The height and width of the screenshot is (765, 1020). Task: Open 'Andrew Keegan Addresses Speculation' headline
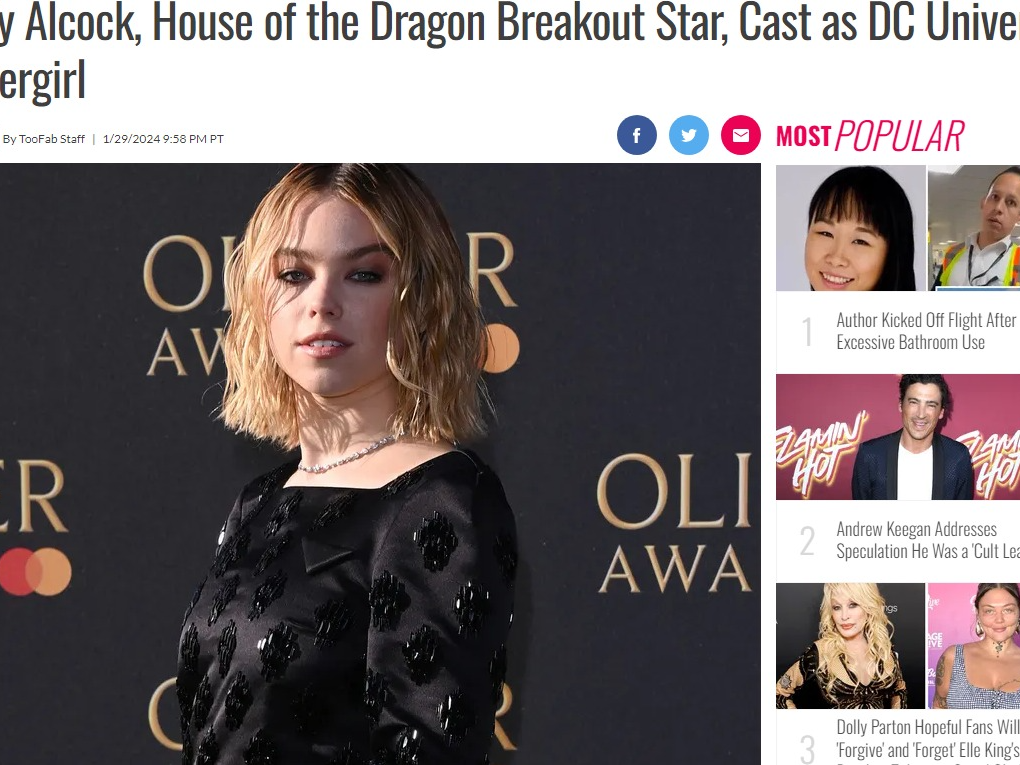tap(928, 540)
